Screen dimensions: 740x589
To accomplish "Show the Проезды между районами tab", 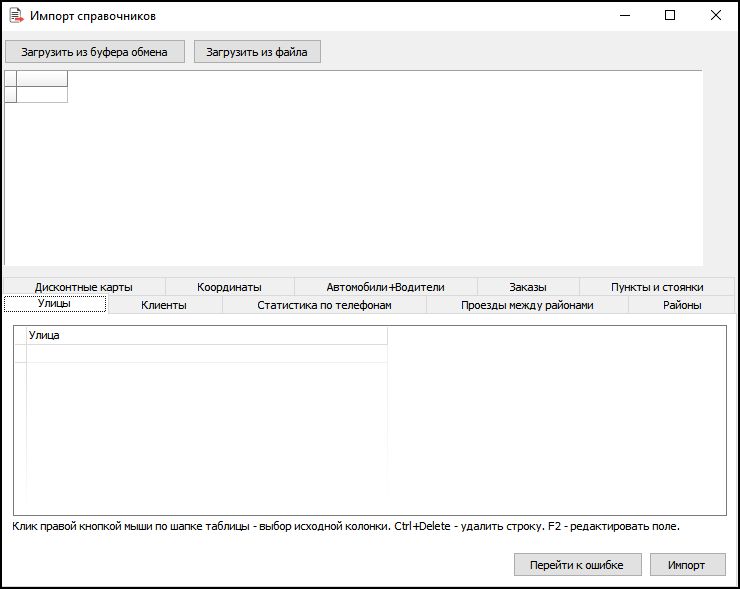I will tap(526, 305).
